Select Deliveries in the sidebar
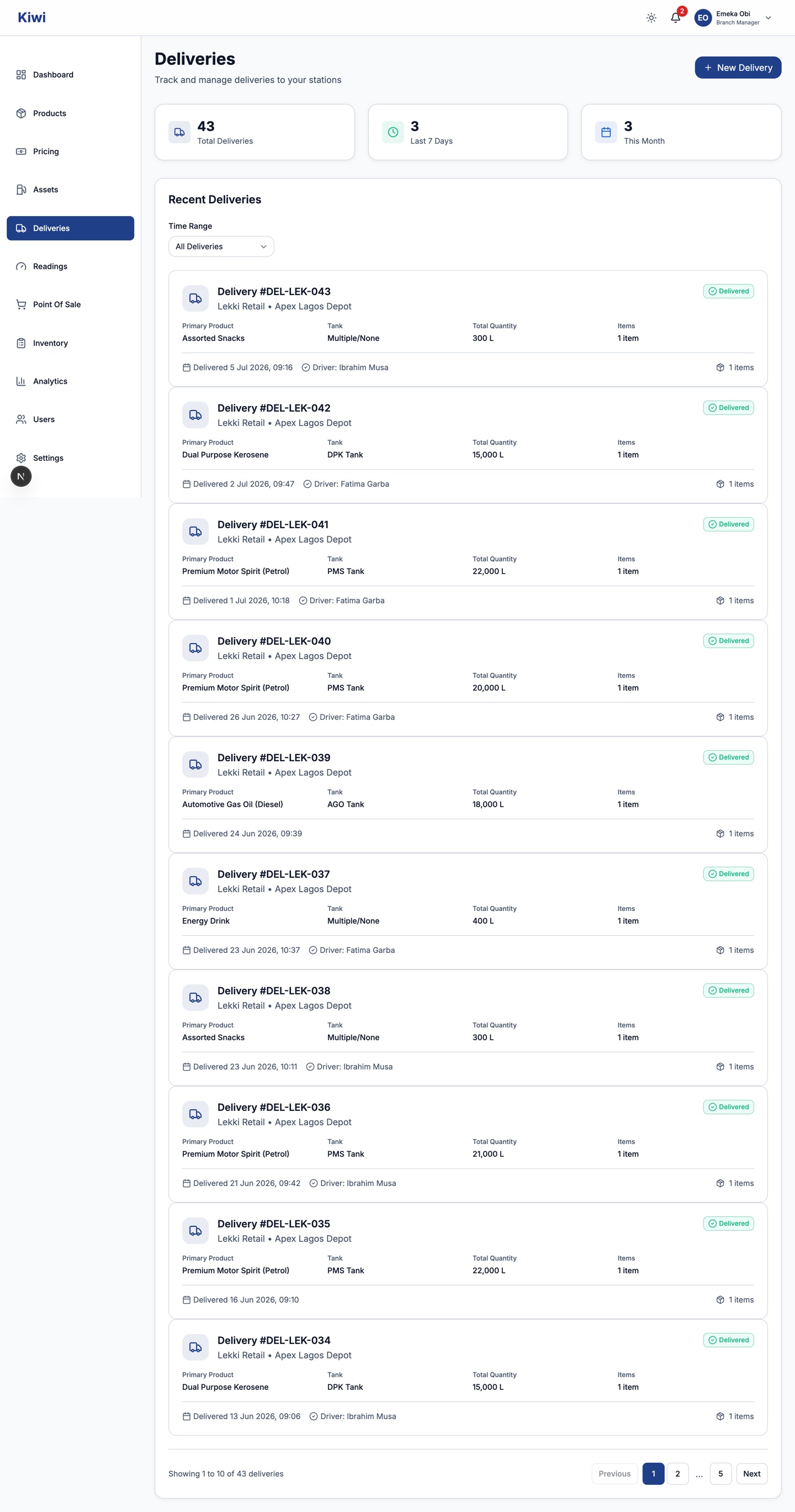The image size is (795, 1512). pyautogui.click(x=71, y=228)
